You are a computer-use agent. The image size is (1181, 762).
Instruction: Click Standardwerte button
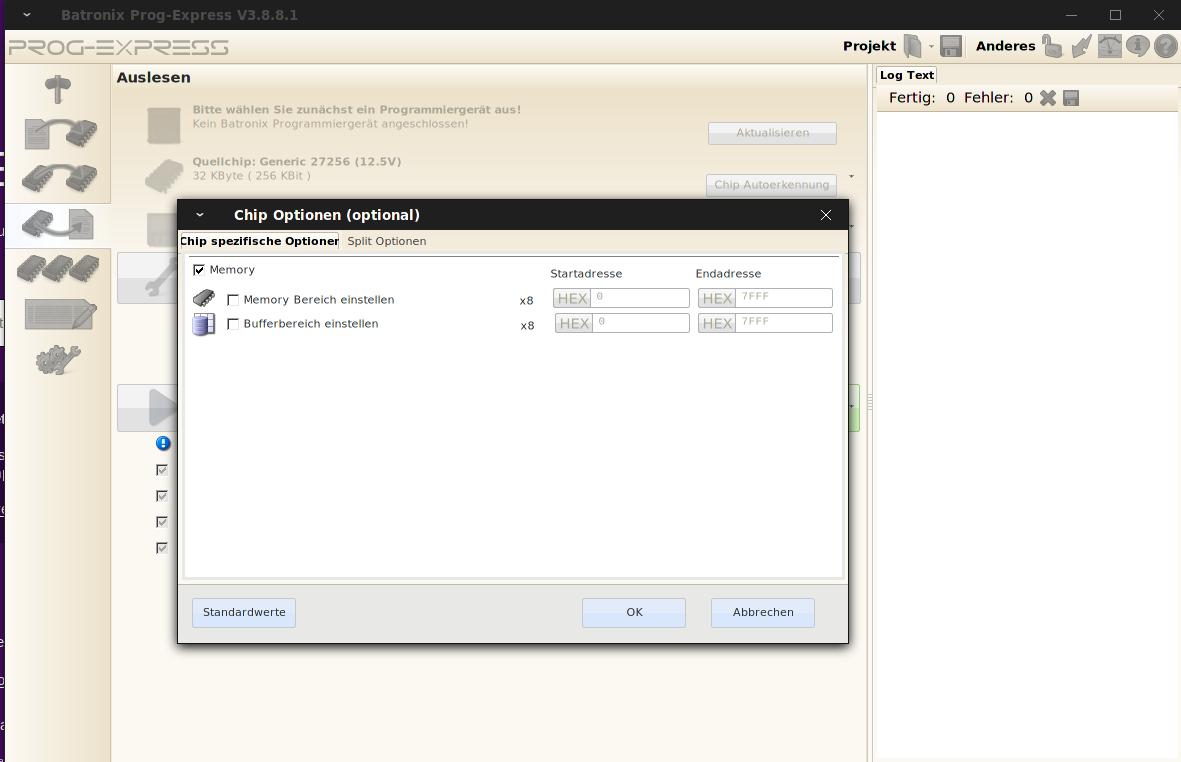tap(244, 613)
